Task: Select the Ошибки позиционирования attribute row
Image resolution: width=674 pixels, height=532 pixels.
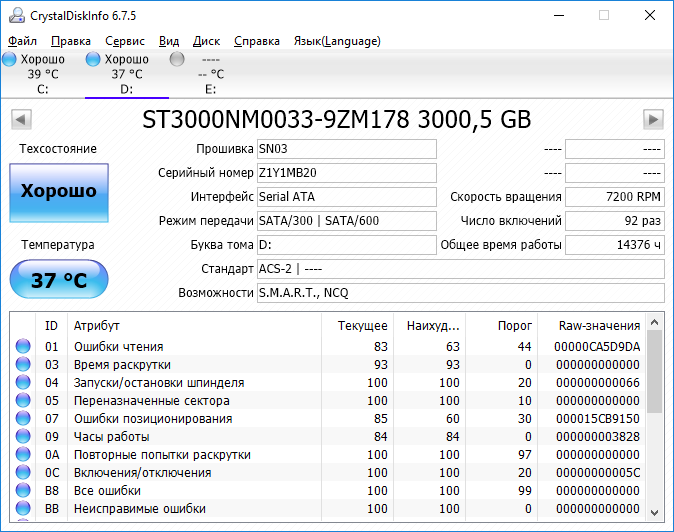Action: pyautogui.click(x=329, y=419)
